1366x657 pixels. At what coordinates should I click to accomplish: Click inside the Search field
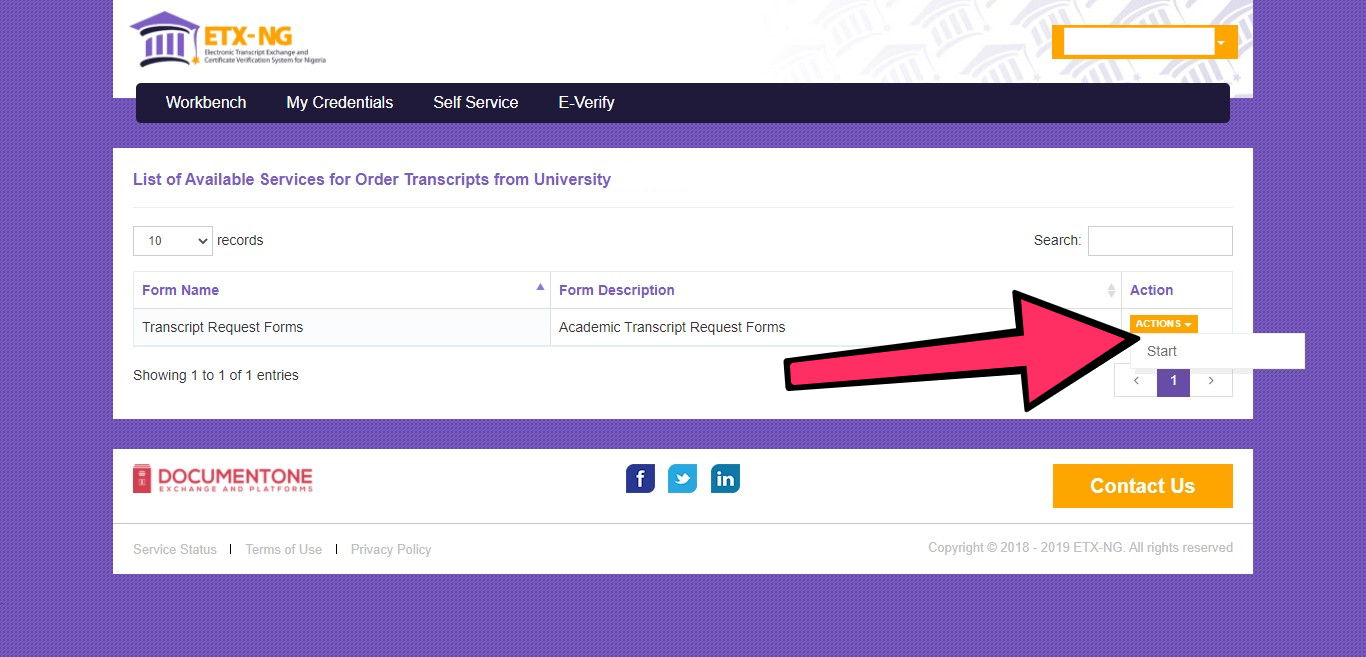pyautogui.click(x=1160, y=240)
